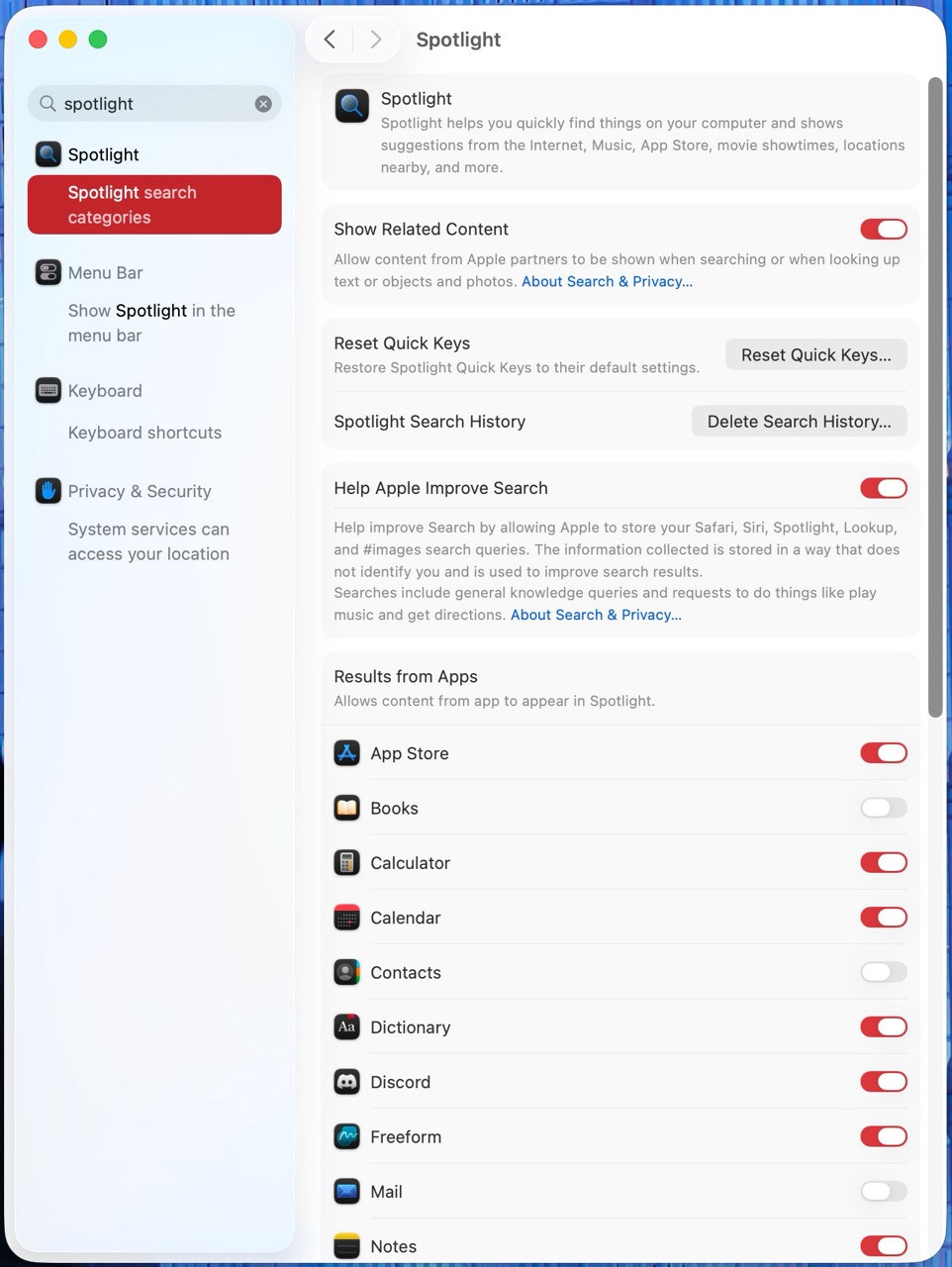The height and width of the screenshot is (1267, 952).
Task: Click the Spotlight page title in toolbar
Action: pos(458,40)
